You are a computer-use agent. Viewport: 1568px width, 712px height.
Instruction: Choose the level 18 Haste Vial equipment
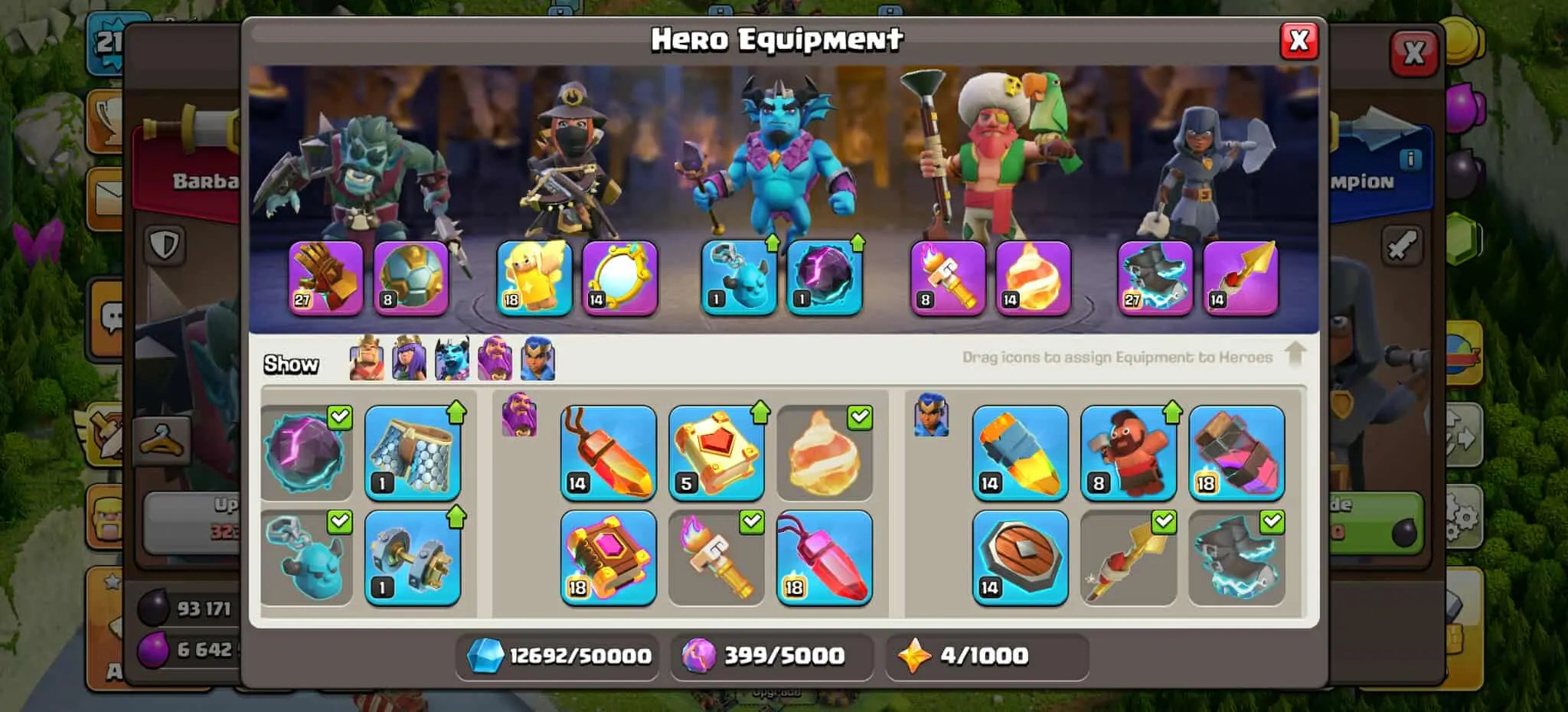click(x=1236, y=453)
